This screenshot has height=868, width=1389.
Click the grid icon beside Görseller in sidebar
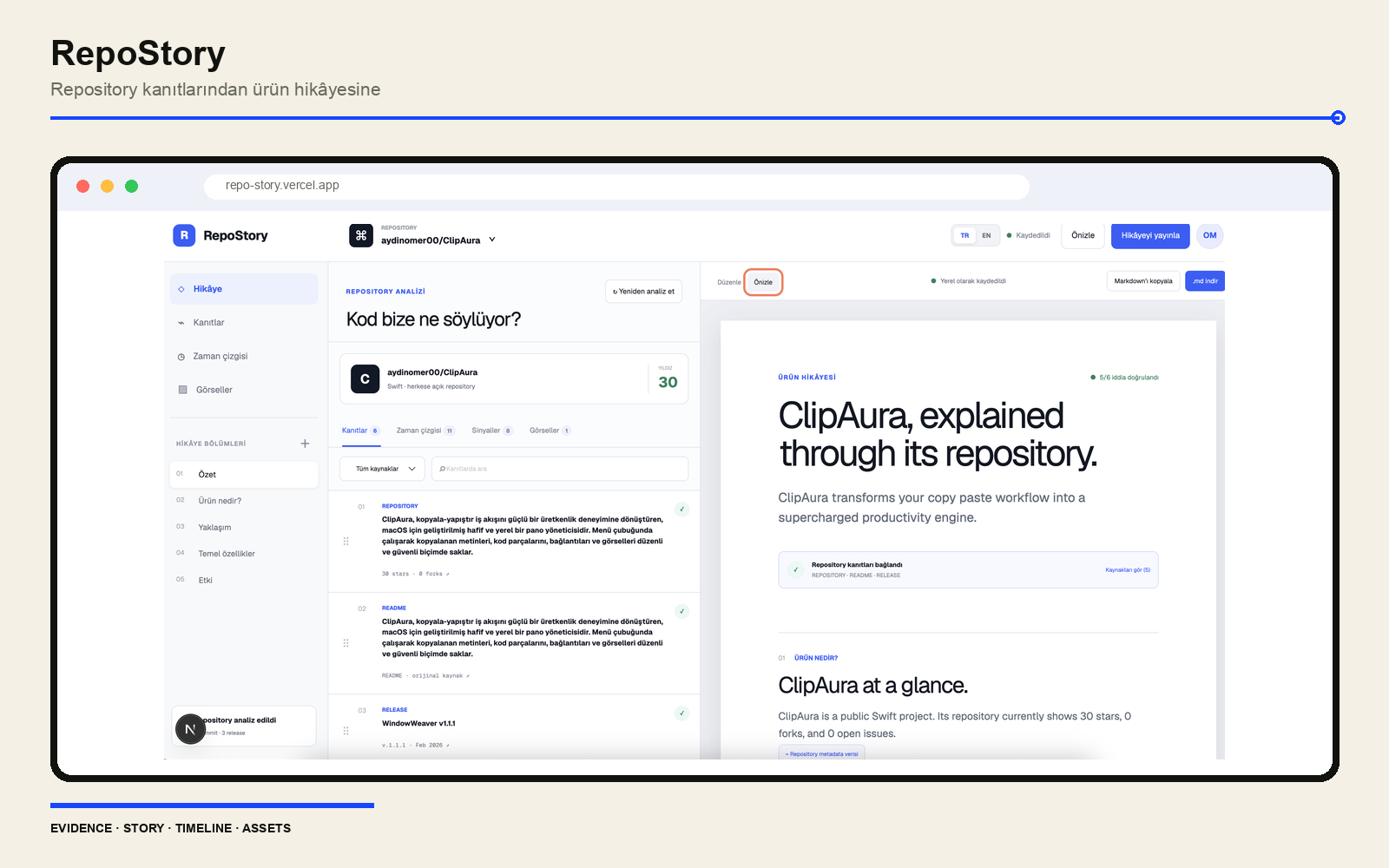(x=182, y=390)
